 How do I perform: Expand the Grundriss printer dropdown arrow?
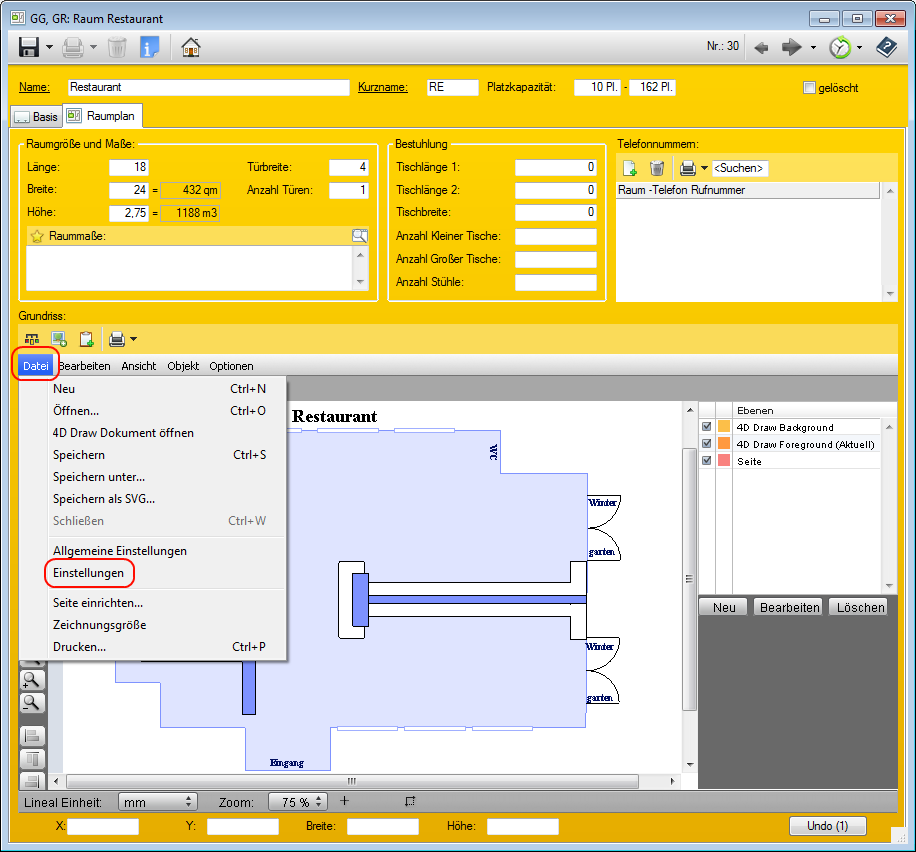(x=133, y=339)
